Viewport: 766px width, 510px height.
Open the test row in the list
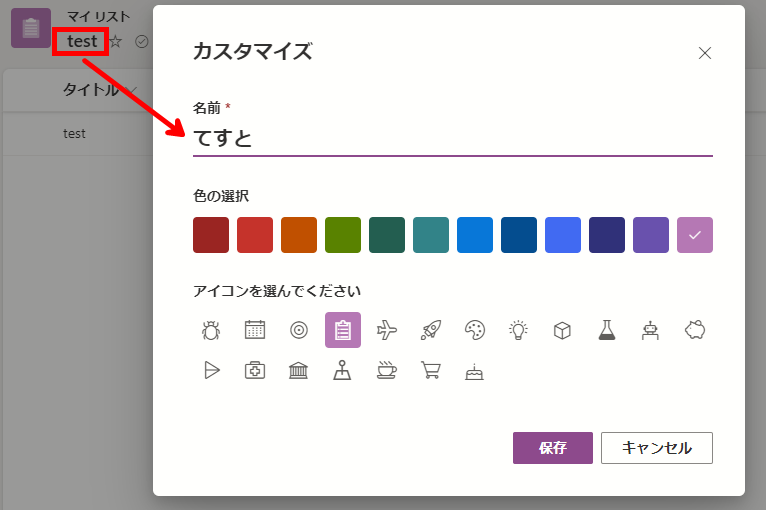74,133
